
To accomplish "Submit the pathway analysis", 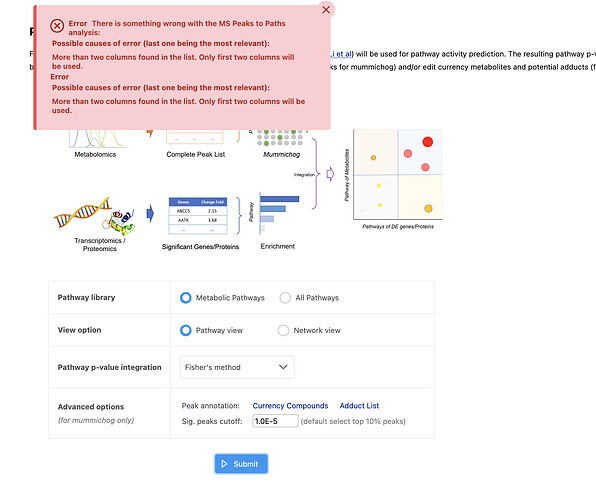I will 241,464.
